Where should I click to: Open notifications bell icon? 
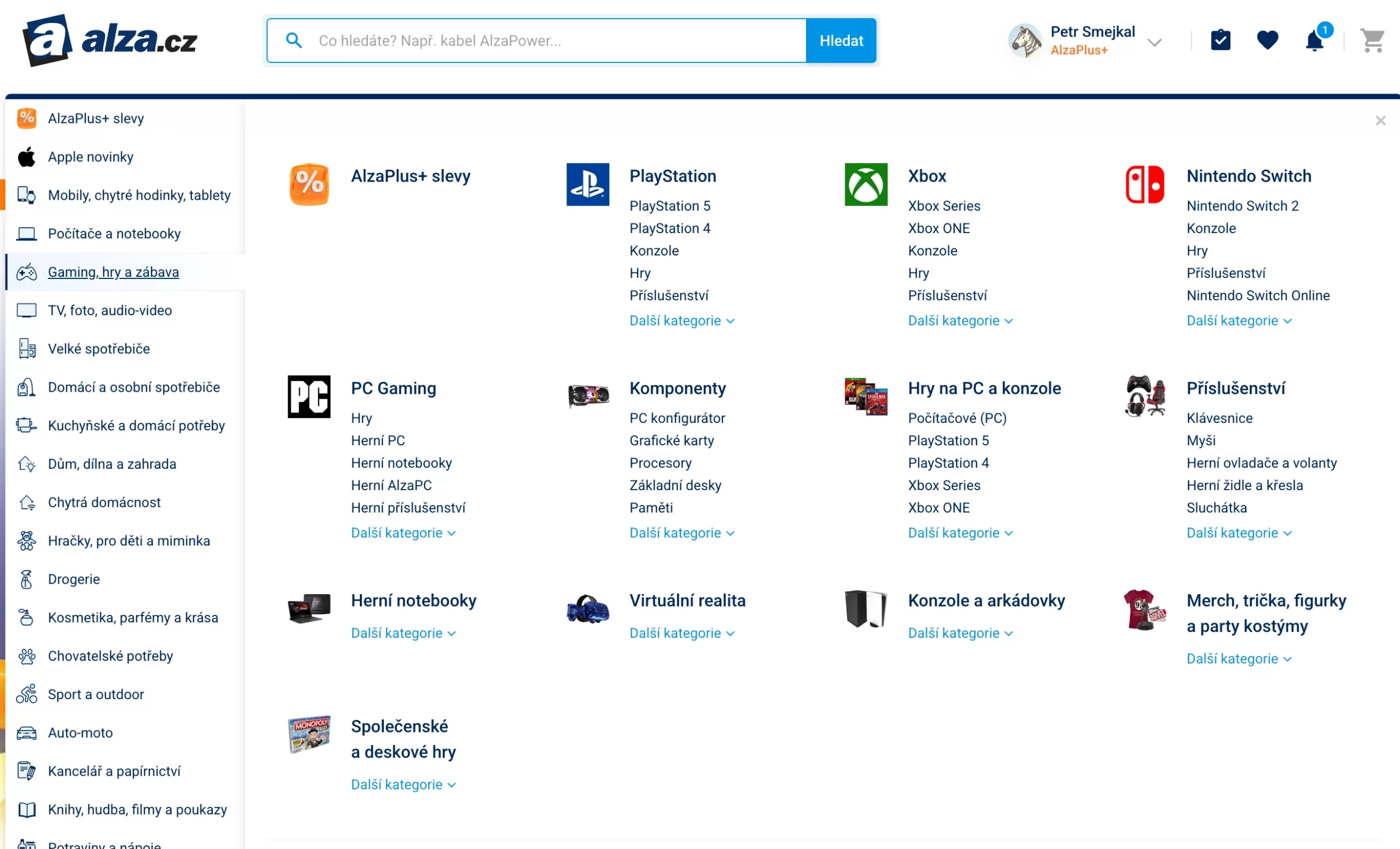point(1314,40)
